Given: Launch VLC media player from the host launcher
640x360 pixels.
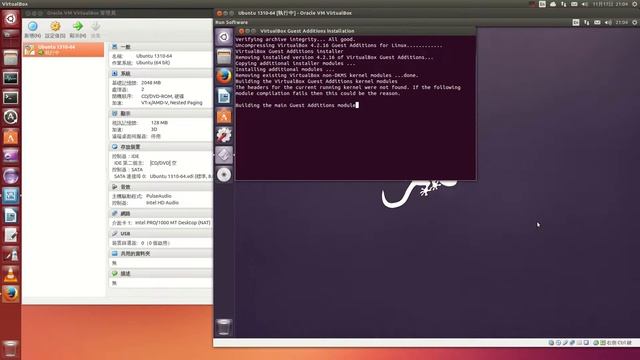Looking at the screenshot, I should [x=10, y=274].
